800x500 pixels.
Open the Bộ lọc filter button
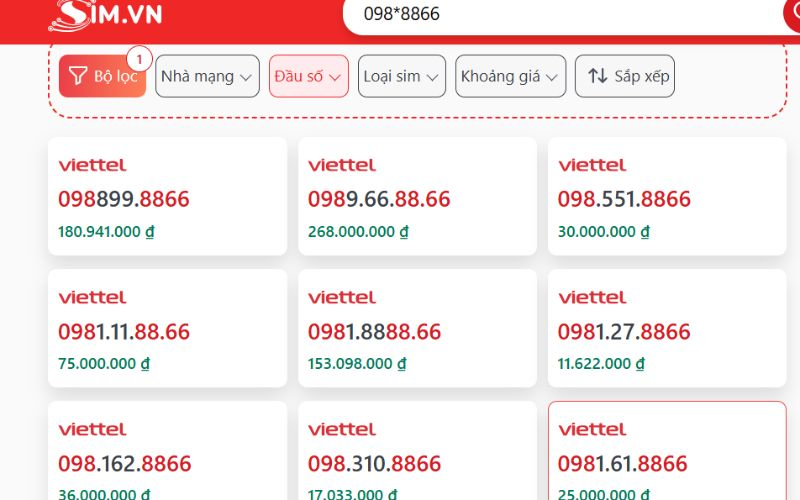pos(103,76)
